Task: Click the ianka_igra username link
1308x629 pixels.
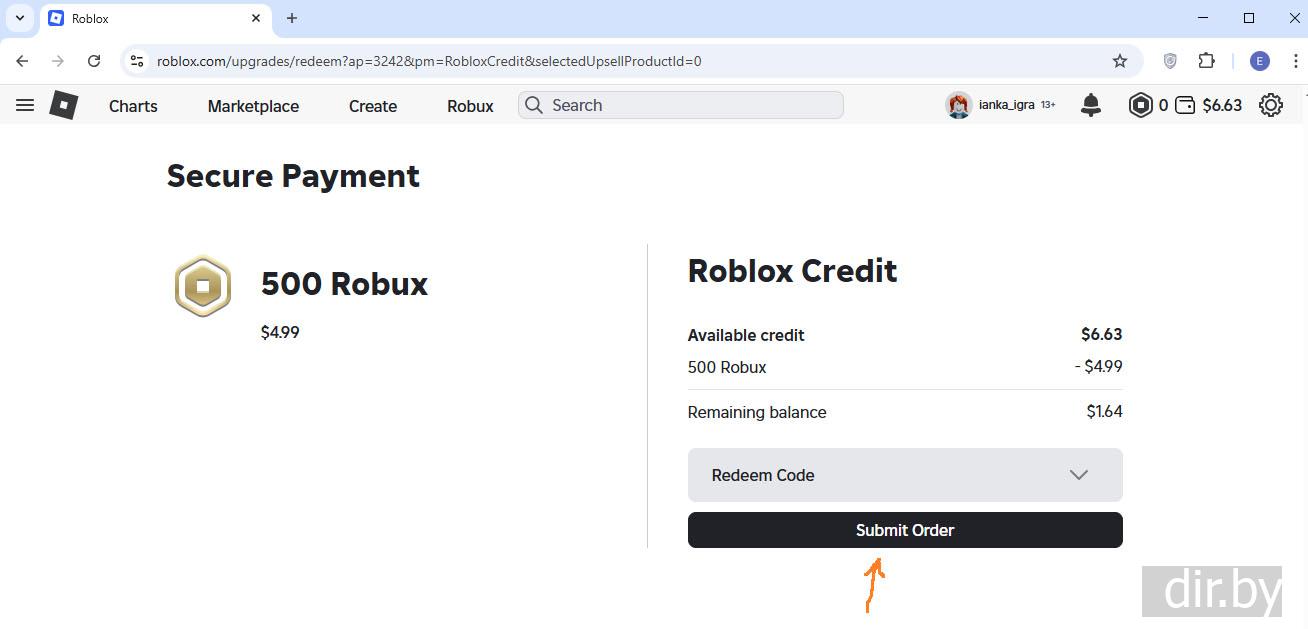Action: [x=1007, y=105]
